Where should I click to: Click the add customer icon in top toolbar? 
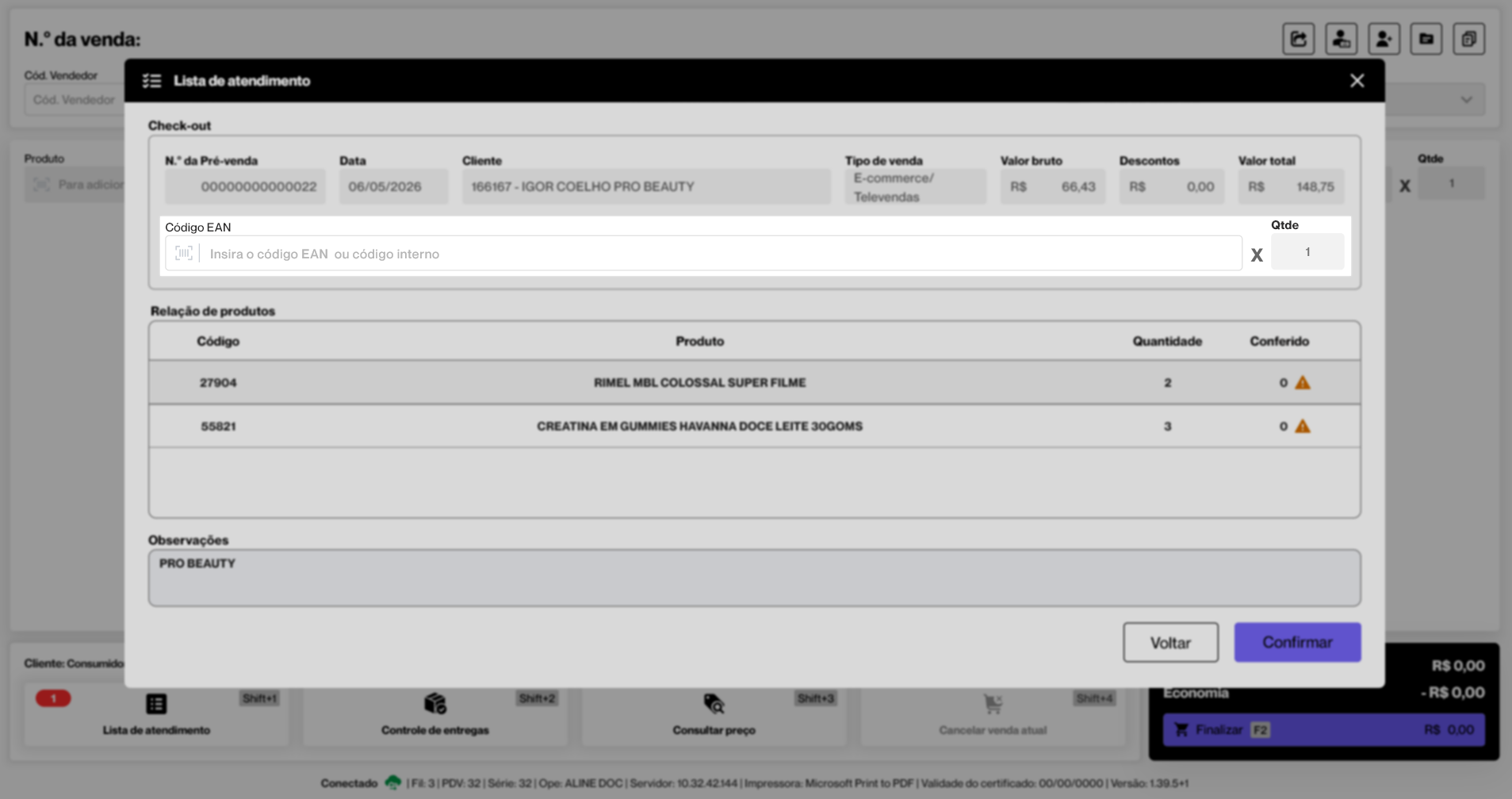pos(1384,39)
